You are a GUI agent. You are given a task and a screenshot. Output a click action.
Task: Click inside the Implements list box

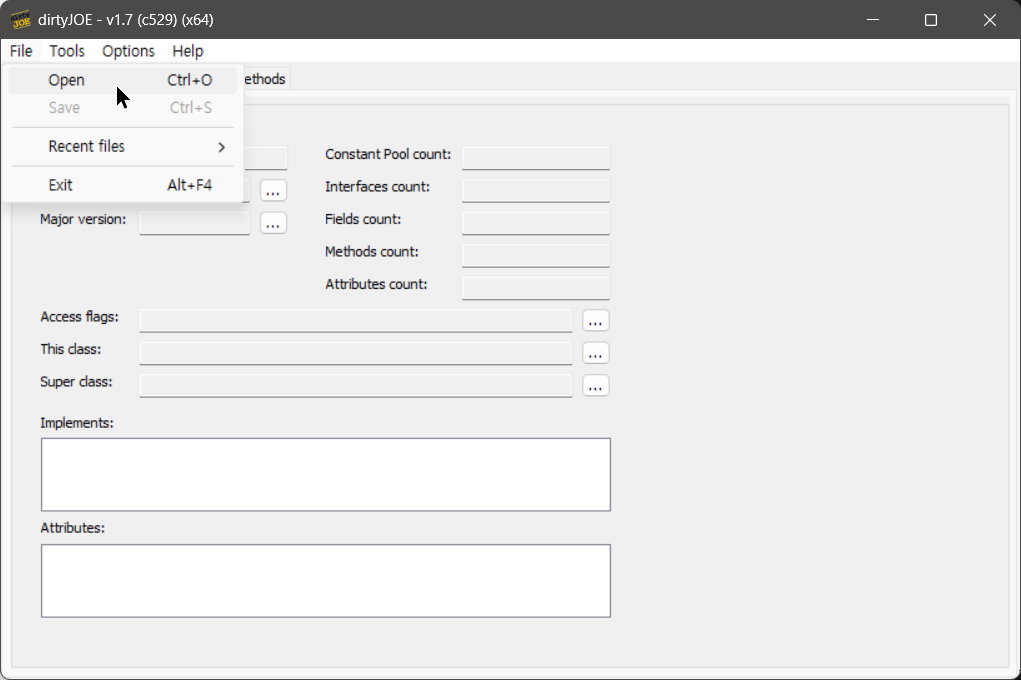pos(325,474)
